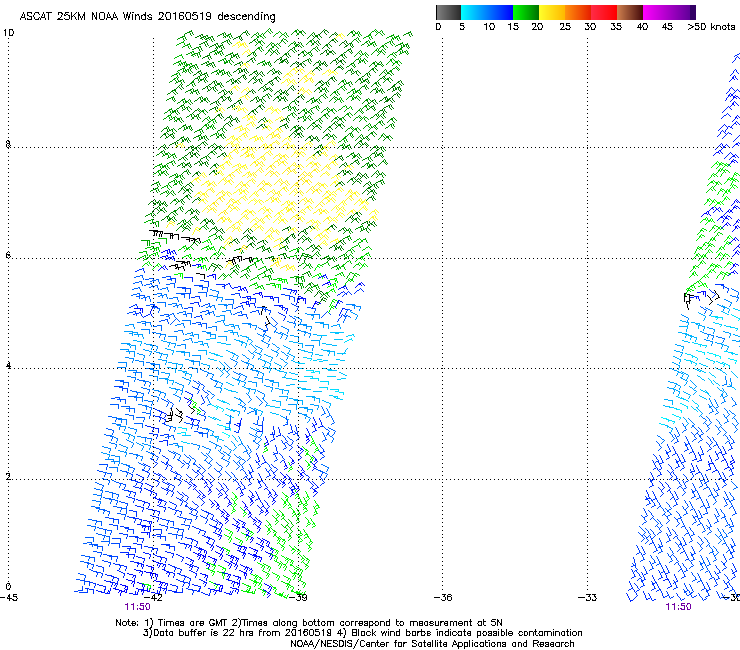Click the brown 35-40 knots color swatch

(x=630, y=12)
